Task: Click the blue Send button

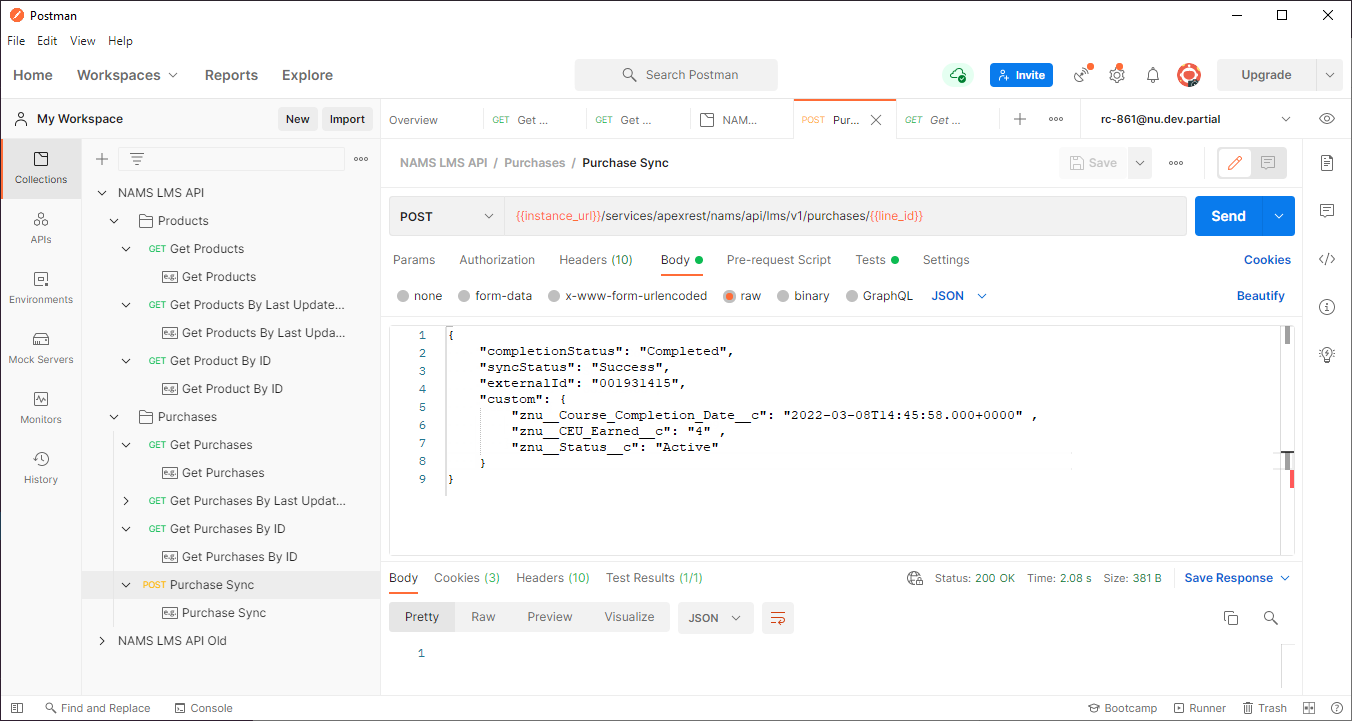Action: click(x=1228, y=216)
